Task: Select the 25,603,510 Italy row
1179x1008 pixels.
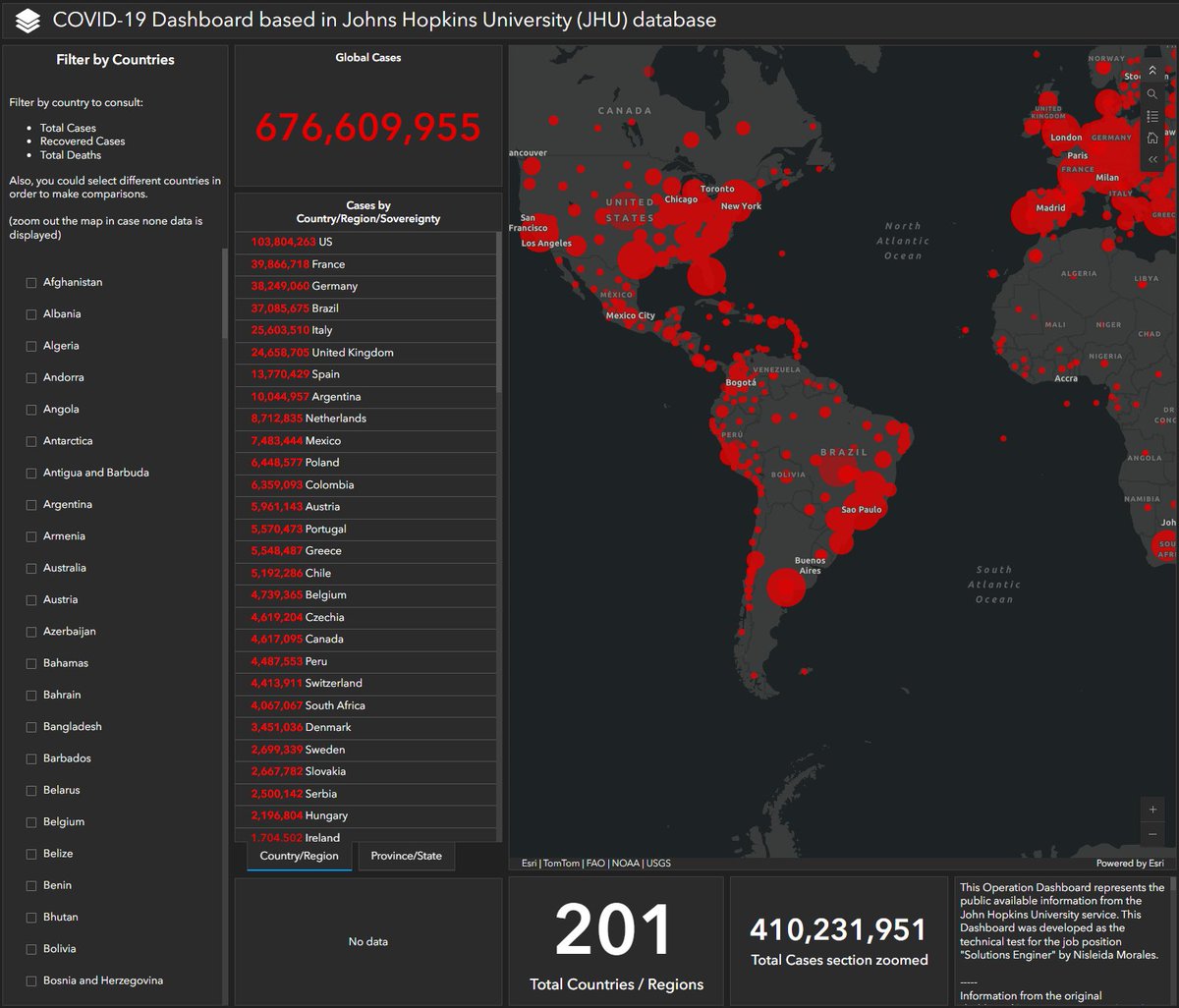Action: 365,330
